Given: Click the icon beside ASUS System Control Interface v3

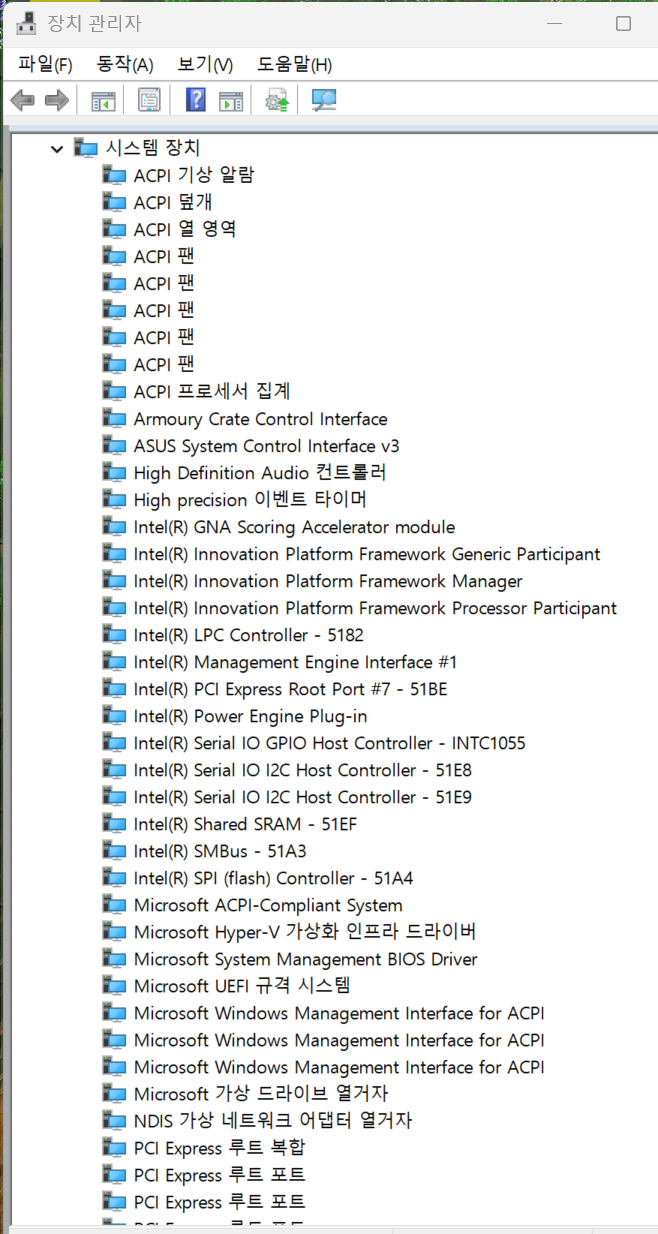Looking at the screenshot, I should 115,446.
